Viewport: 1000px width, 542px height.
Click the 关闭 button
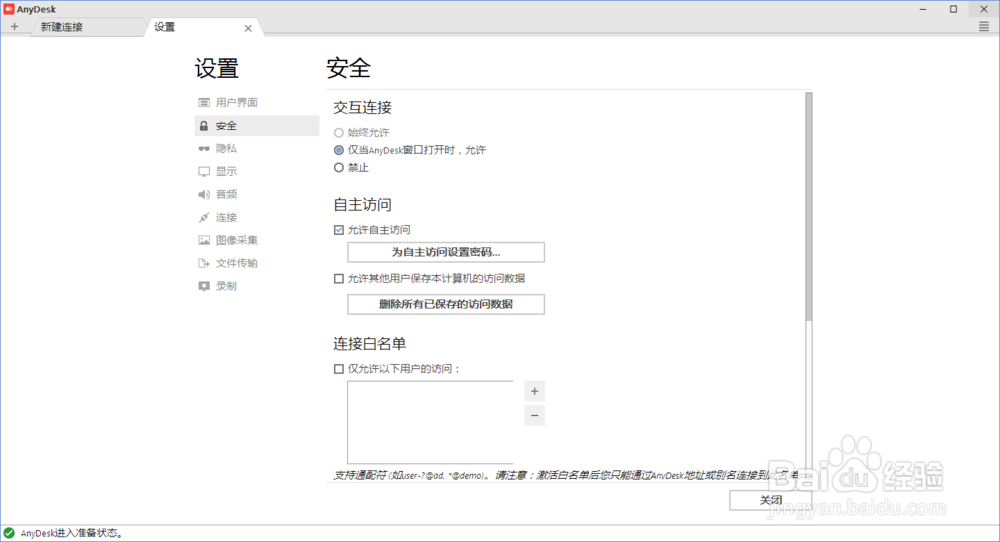click(770, 500)
